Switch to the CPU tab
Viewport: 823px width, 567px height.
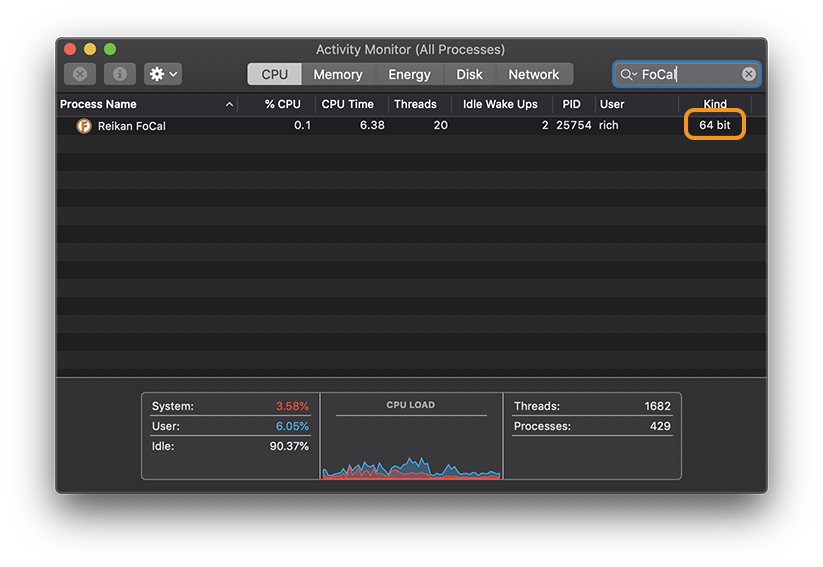click(275, 74)
